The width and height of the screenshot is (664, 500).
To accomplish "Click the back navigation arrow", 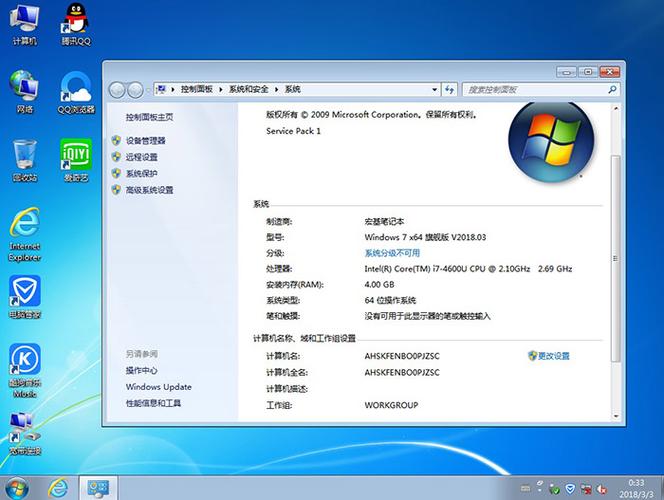I will point(117,90).
